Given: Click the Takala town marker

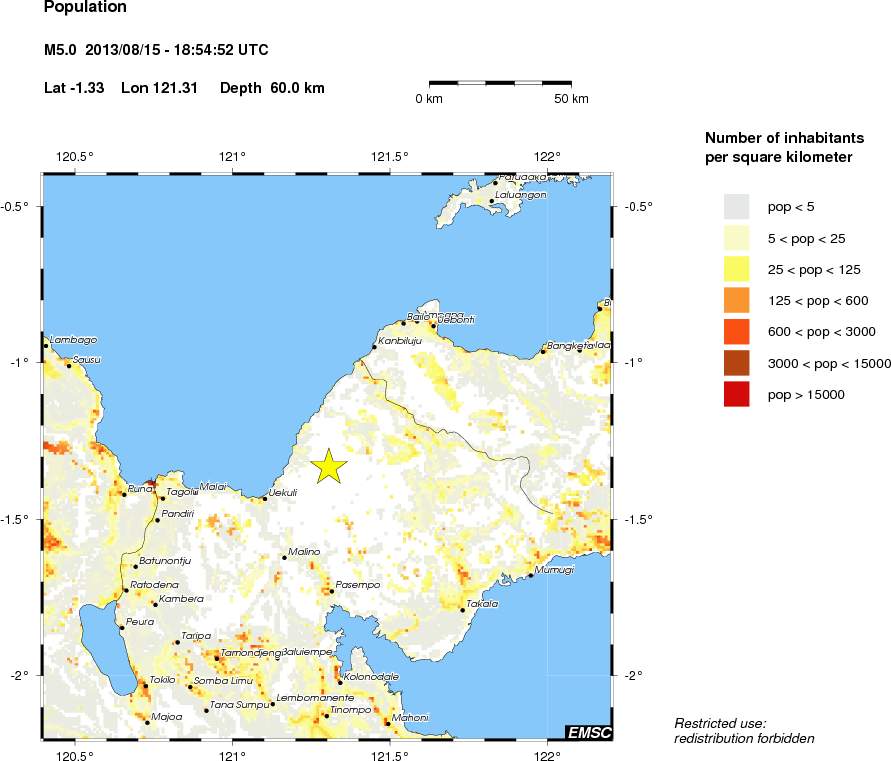Looking at the screenshot, I should point(462,609).
